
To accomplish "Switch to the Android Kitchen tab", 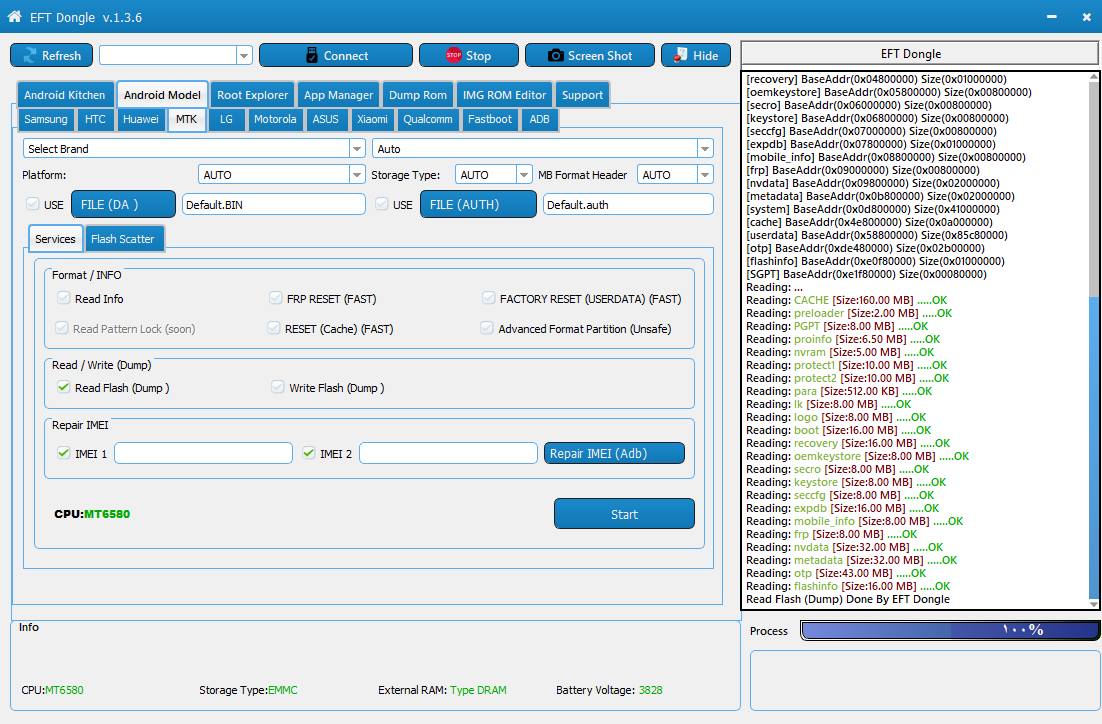I will [x=65, y=95].
